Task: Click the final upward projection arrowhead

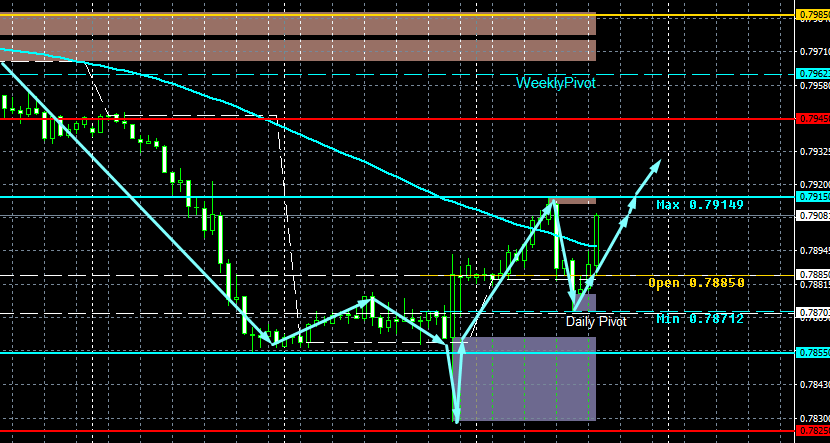Action: point(656,165)
